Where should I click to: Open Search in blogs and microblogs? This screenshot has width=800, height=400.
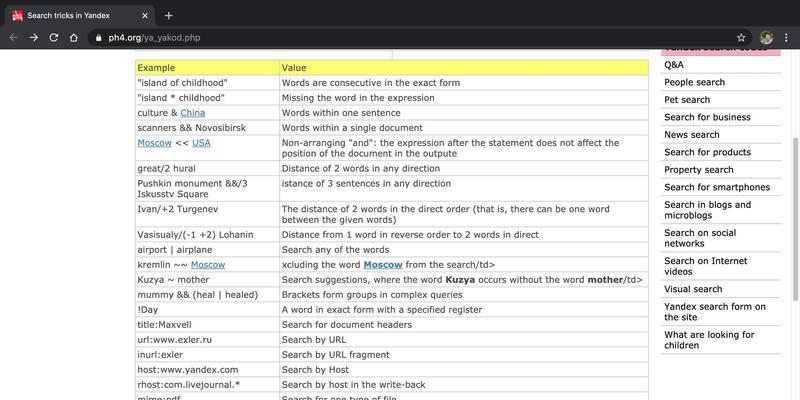[708, 210]
